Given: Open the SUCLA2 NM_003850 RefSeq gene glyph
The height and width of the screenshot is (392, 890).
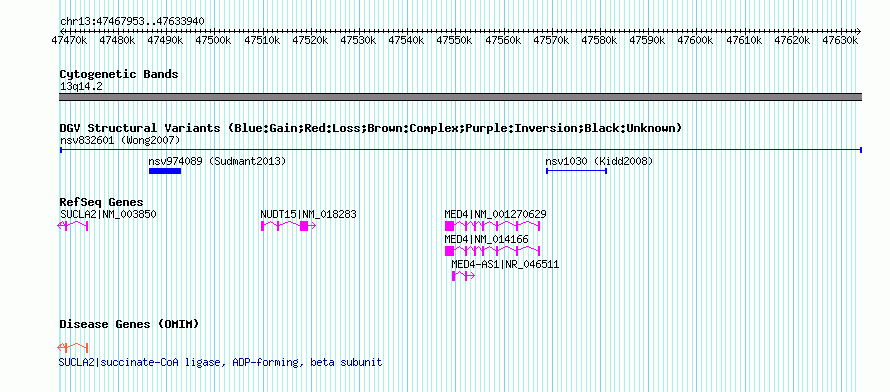Looking at the screenshot, I should tap(73, 226).
